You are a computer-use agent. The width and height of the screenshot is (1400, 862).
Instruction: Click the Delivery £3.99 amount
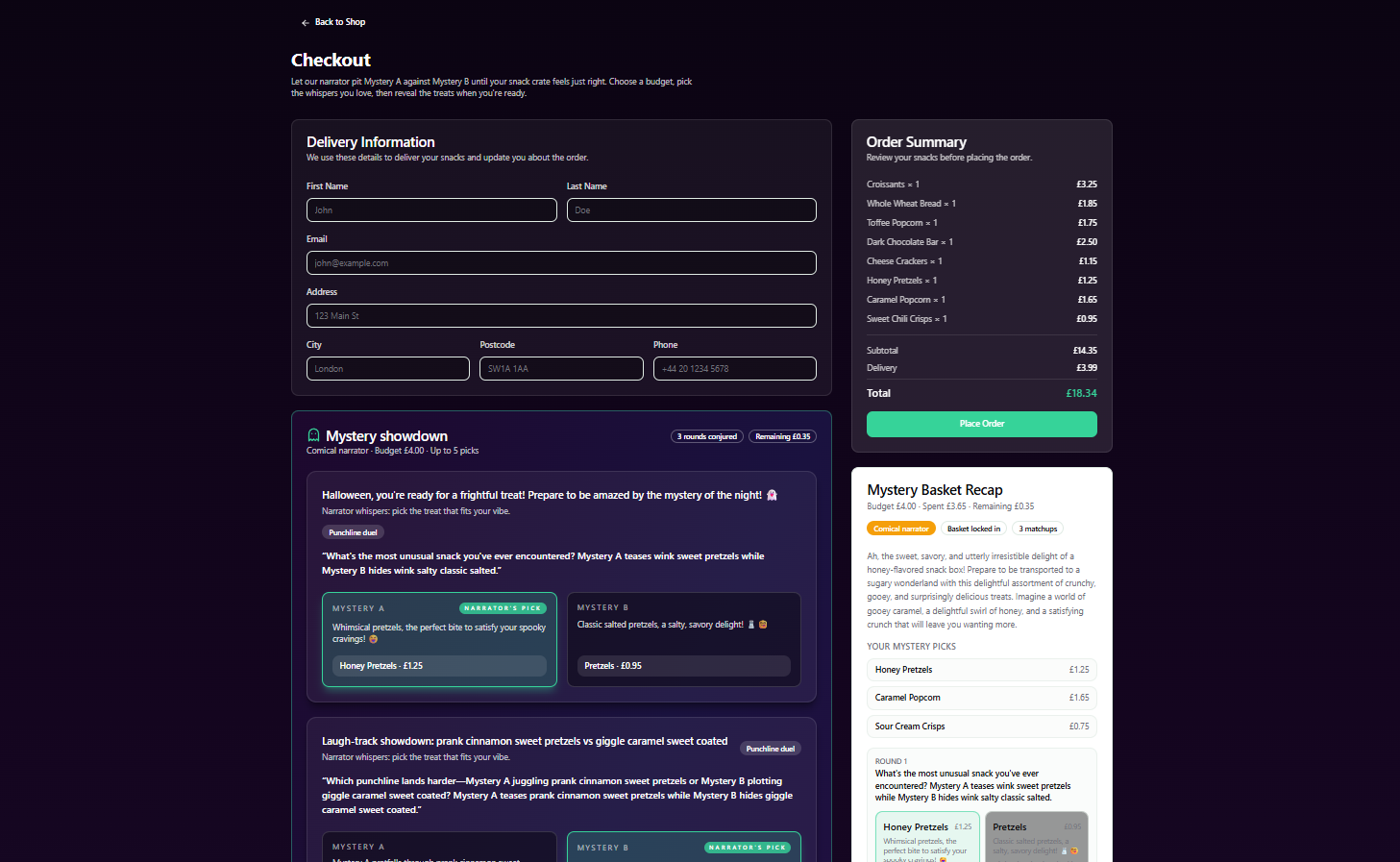pos(1087,368)
